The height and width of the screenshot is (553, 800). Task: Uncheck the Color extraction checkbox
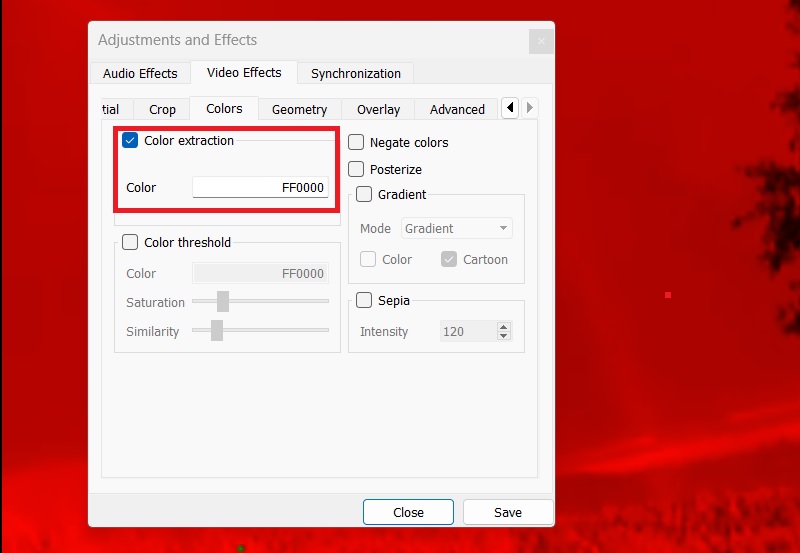[130, 140]
